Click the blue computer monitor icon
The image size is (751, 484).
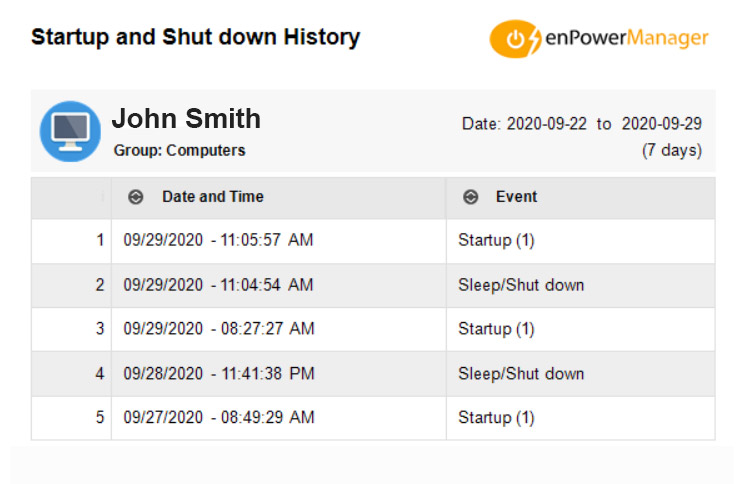70,131
